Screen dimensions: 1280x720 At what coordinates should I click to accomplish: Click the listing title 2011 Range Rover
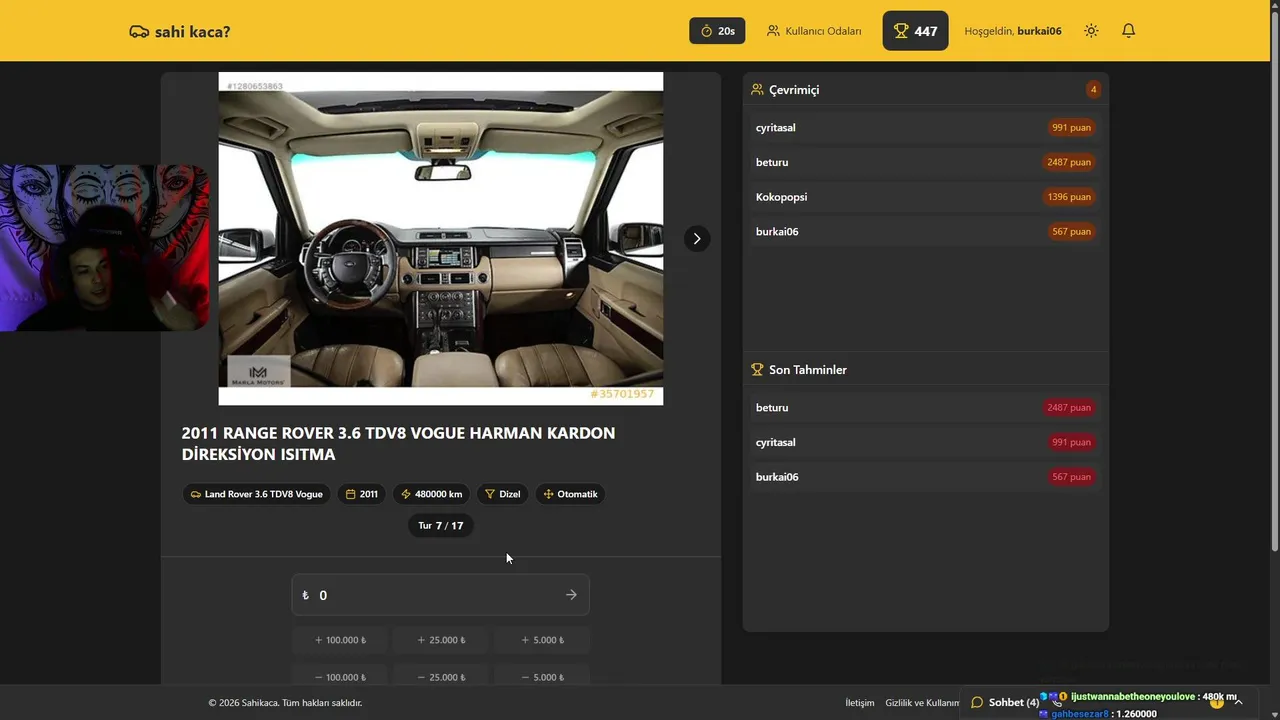[x=398, y=443]
